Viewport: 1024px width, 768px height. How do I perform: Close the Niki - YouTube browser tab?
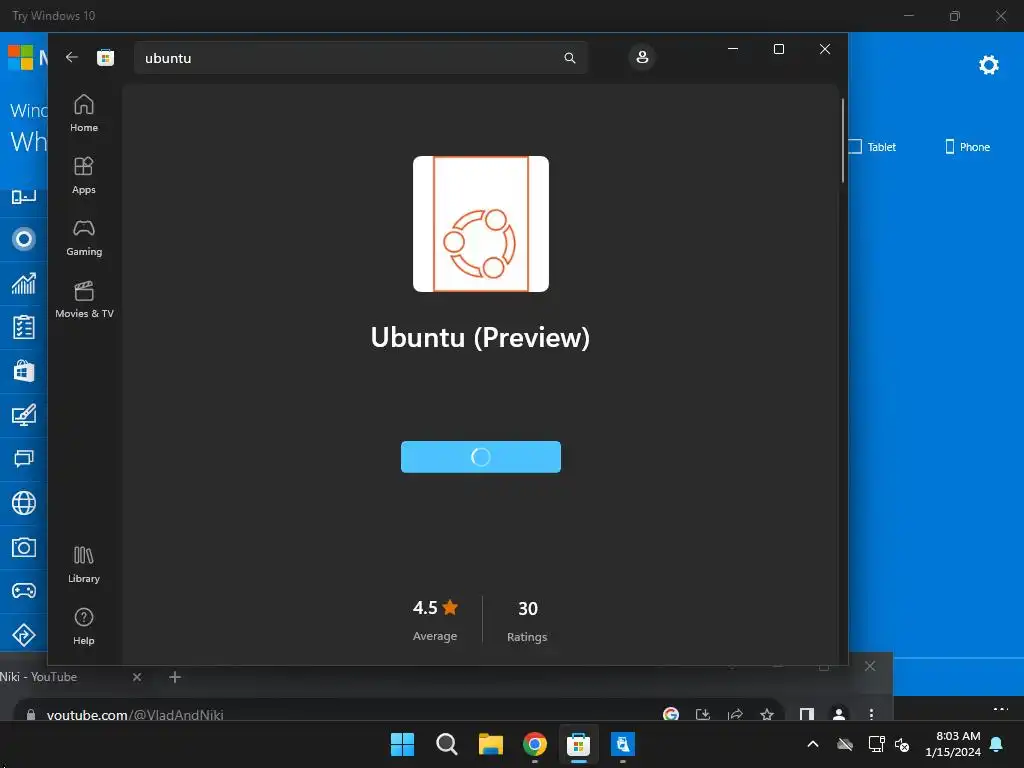(137, 677)
